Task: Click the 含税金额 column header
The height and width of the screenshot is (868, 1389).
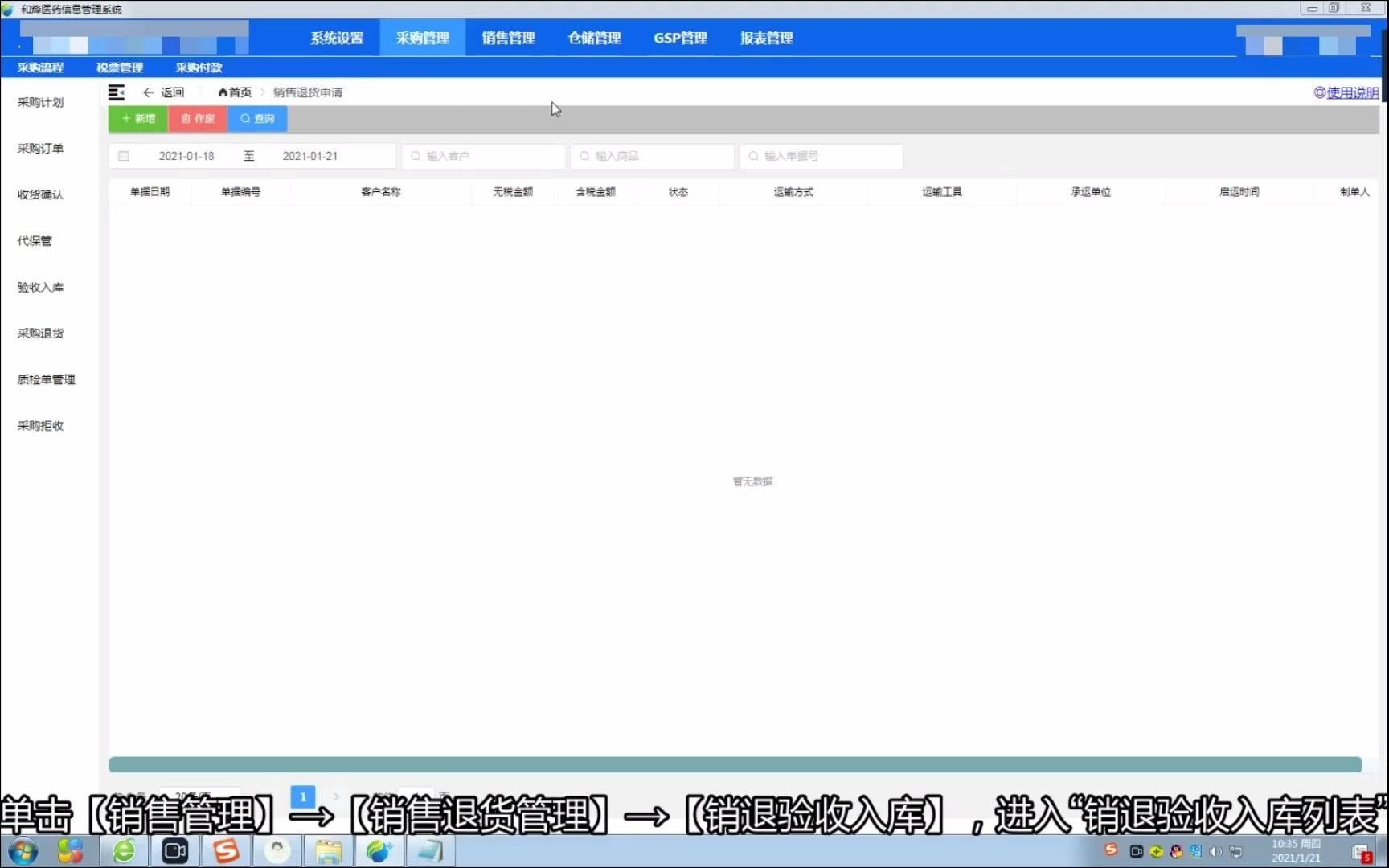Action: click(x=596, y=192)
